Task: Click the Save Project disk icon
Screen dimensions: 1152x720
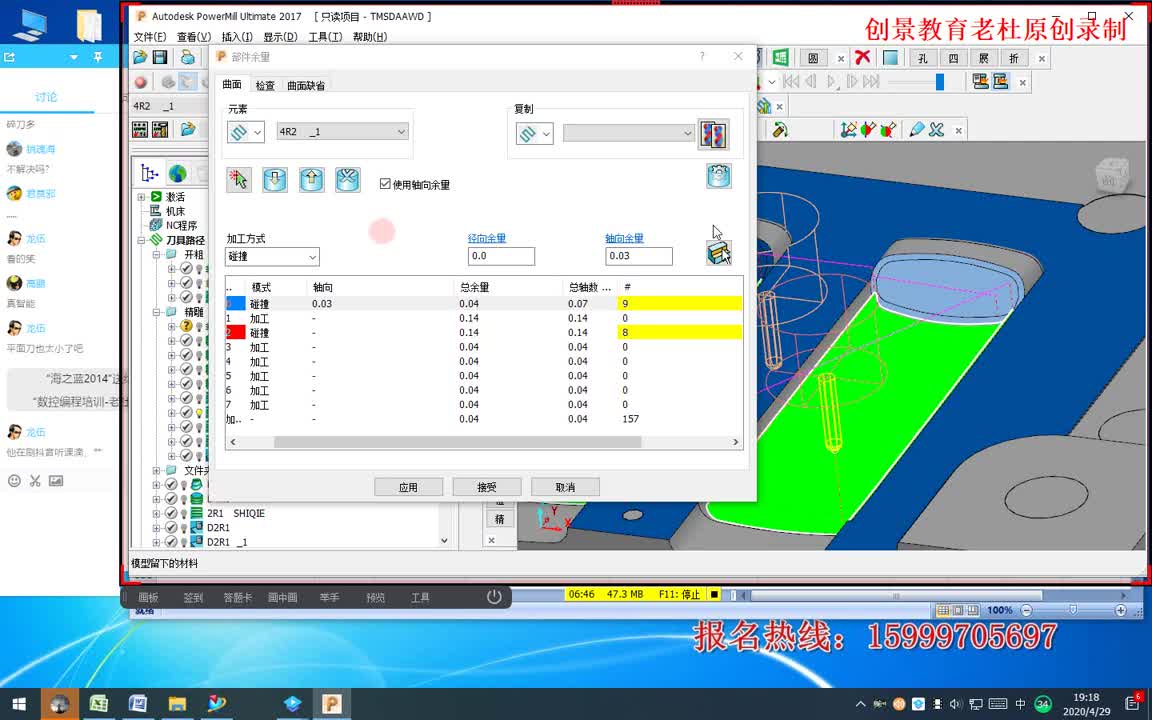Action: (159, 57)
